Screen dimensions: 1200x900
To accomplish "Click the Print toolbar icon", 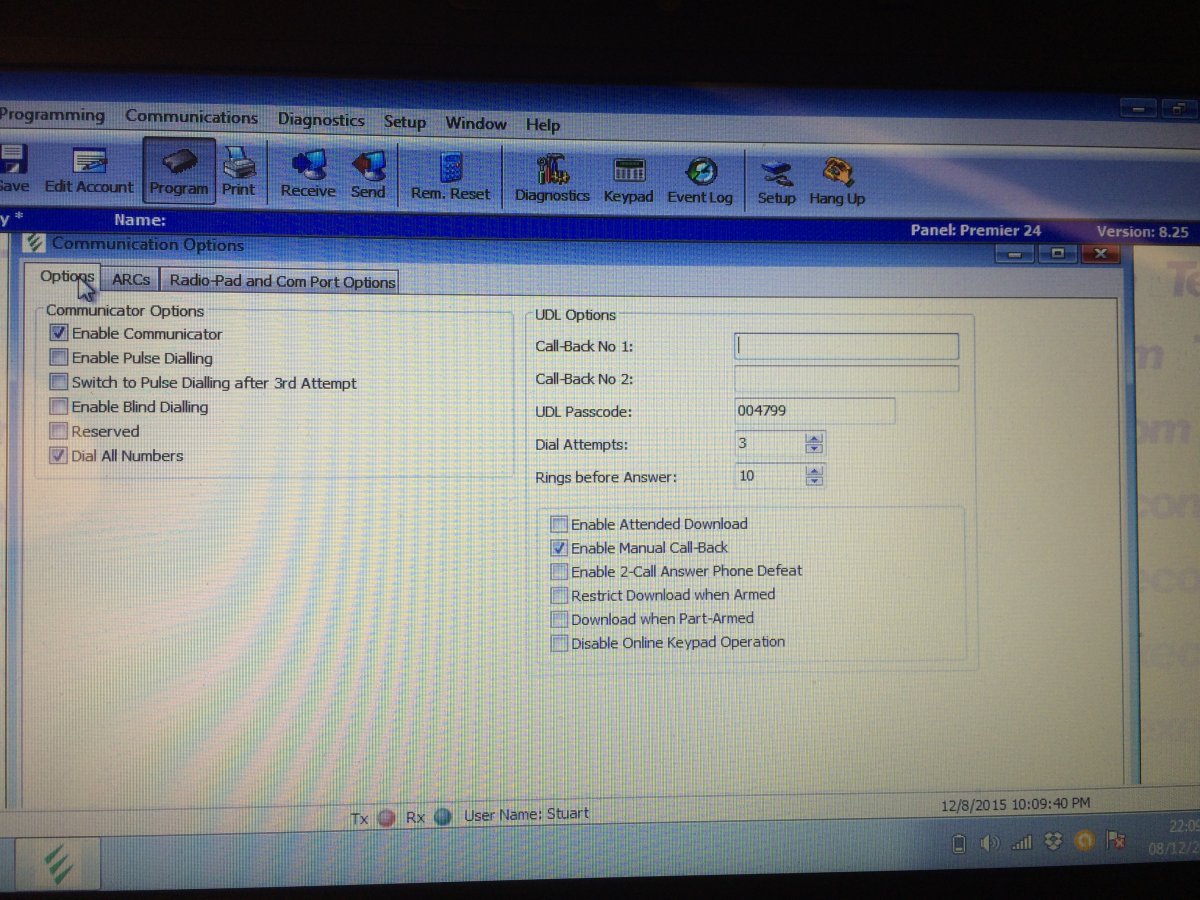I will pos(238,171).
